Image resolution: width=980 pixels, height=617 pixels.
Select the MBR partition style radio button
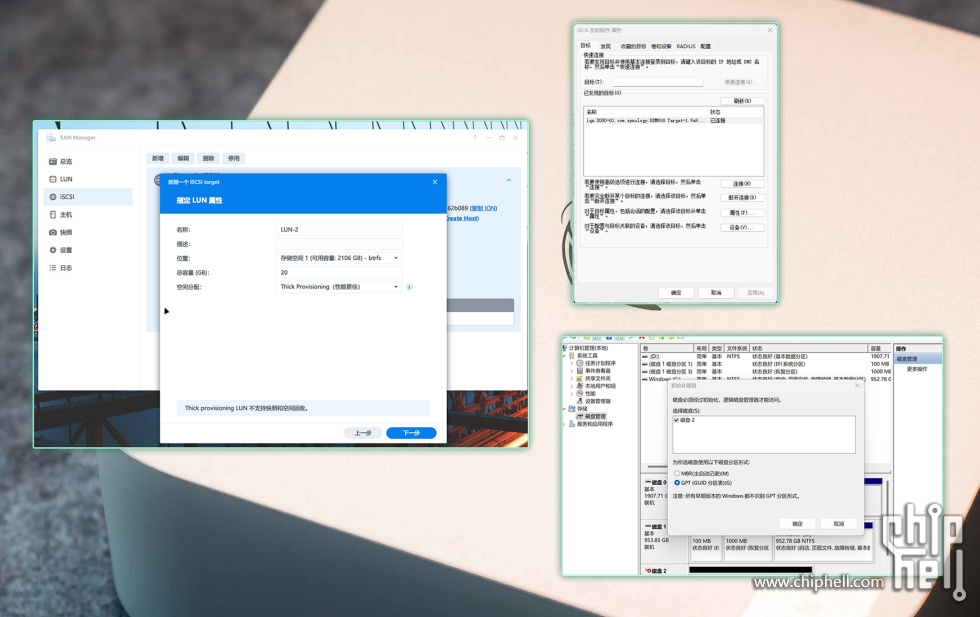click(677, 473)
